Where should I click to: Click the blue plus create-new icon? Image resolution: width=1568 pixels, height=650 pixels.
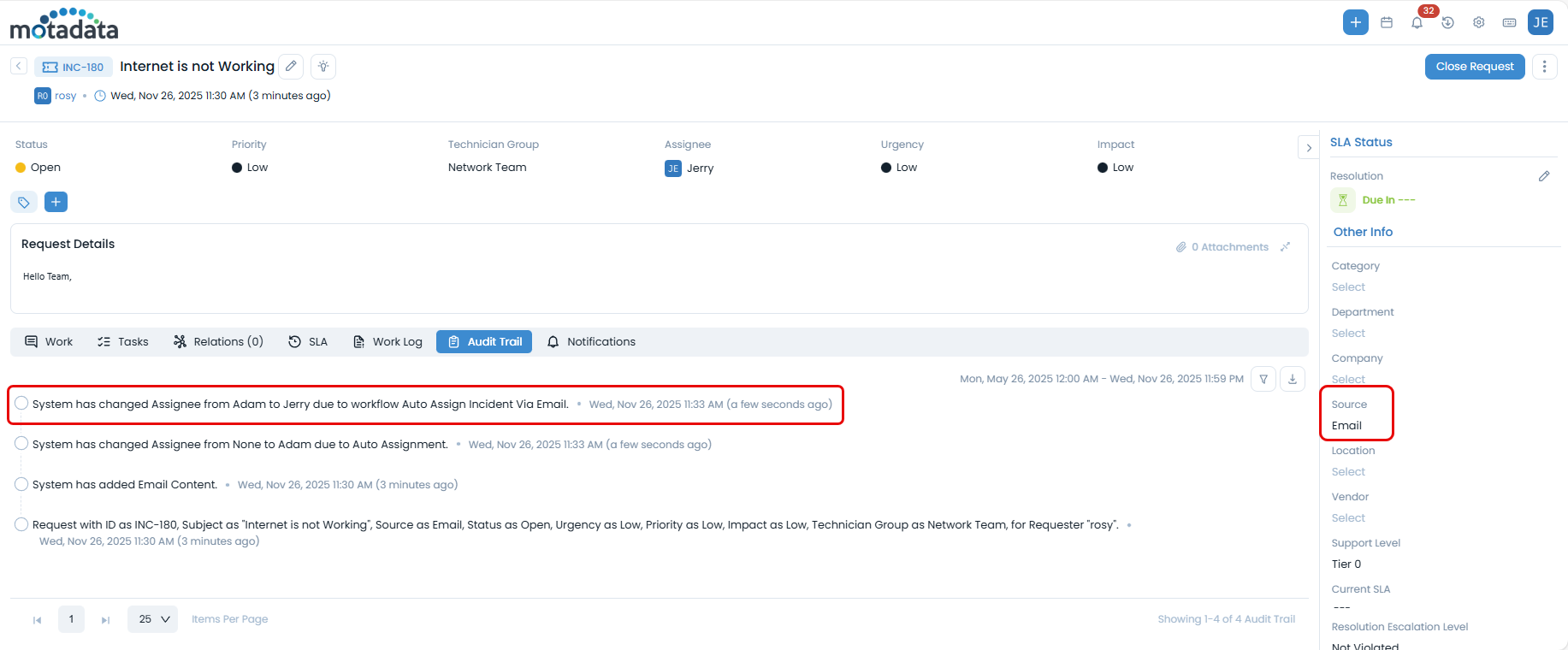click(1355, 22)
